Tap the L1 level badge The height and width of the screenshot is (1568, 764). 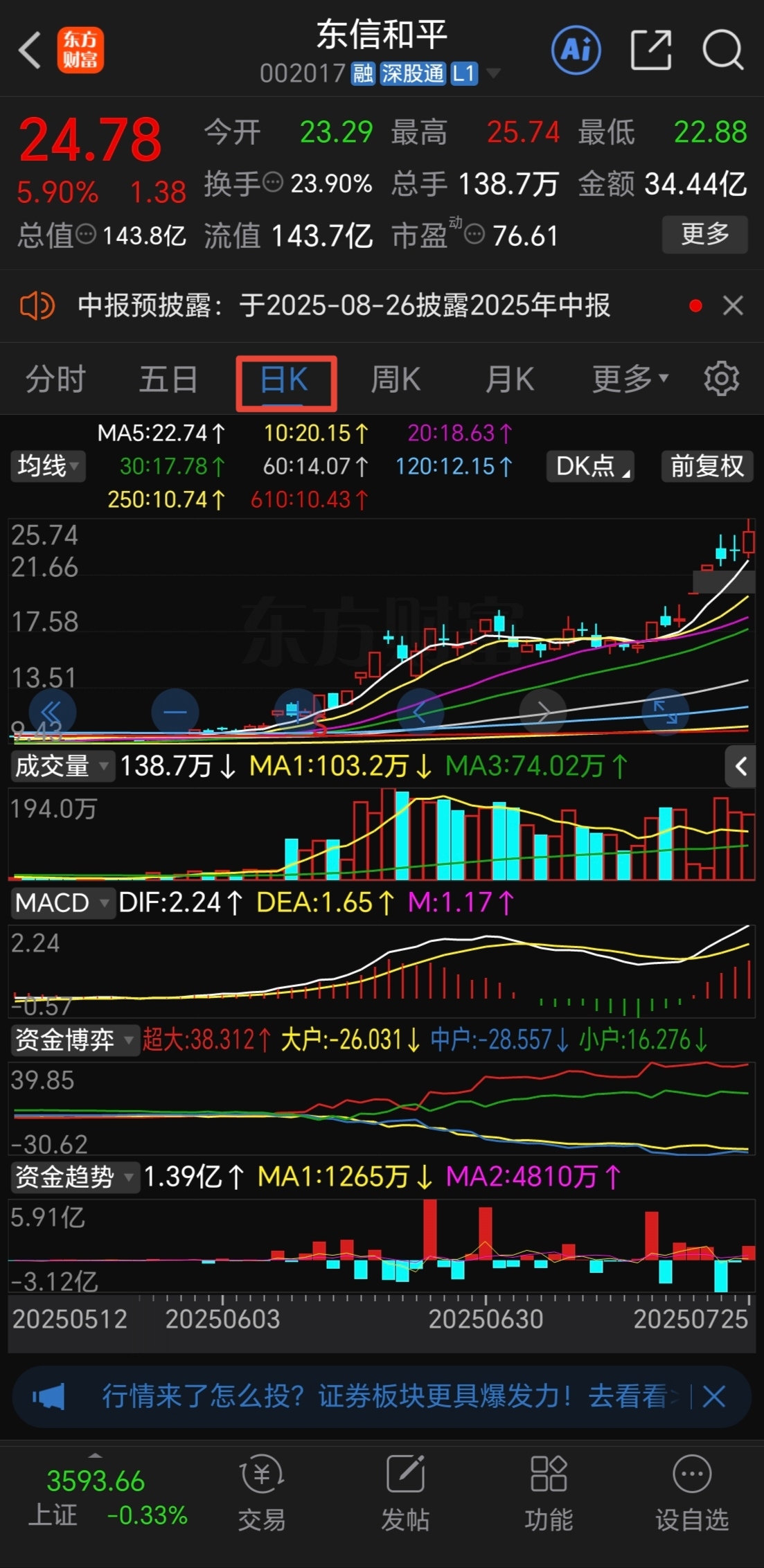pos(464,73)
